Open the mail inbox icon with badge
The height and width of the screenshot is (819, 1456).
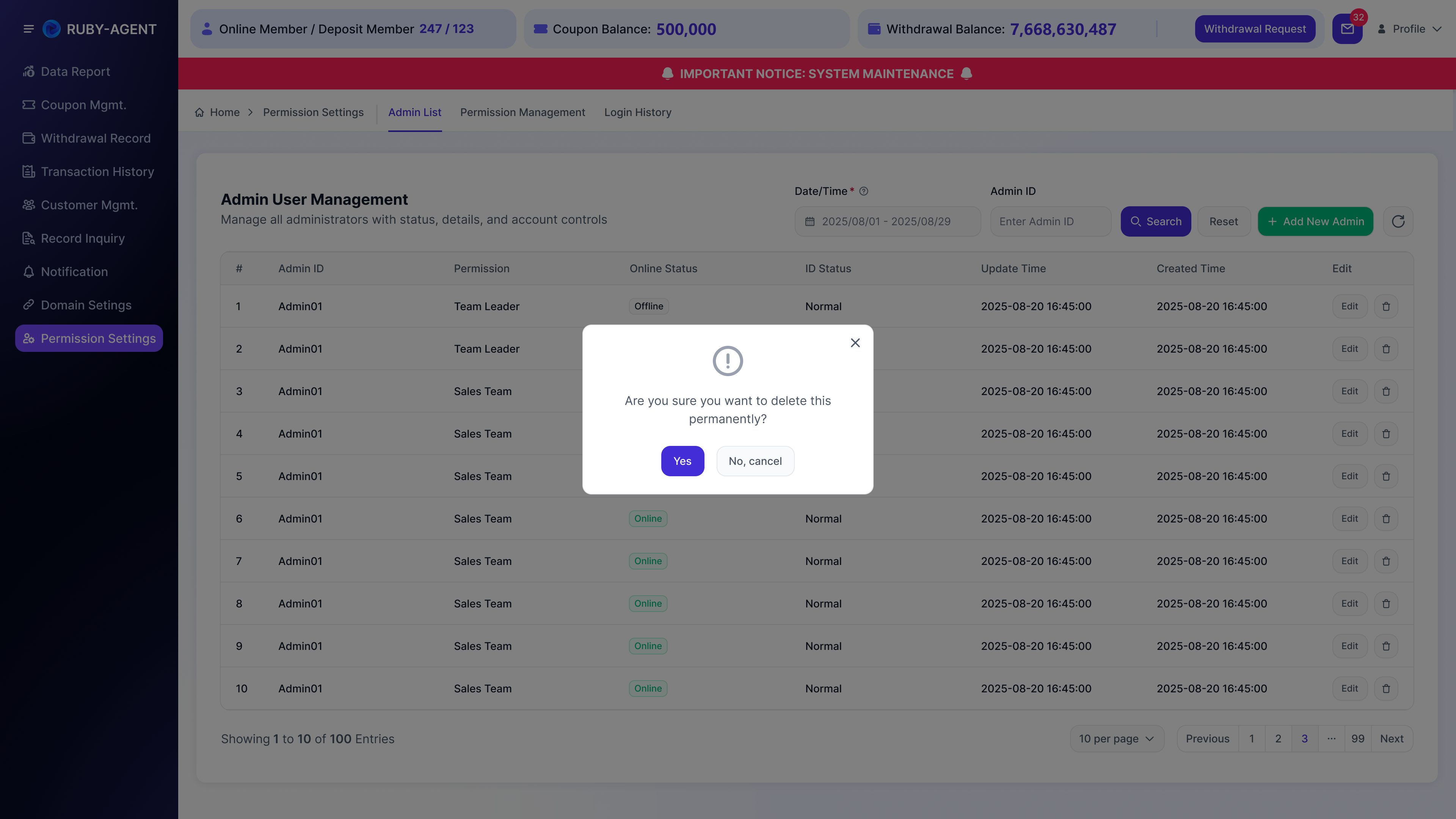1348,29
